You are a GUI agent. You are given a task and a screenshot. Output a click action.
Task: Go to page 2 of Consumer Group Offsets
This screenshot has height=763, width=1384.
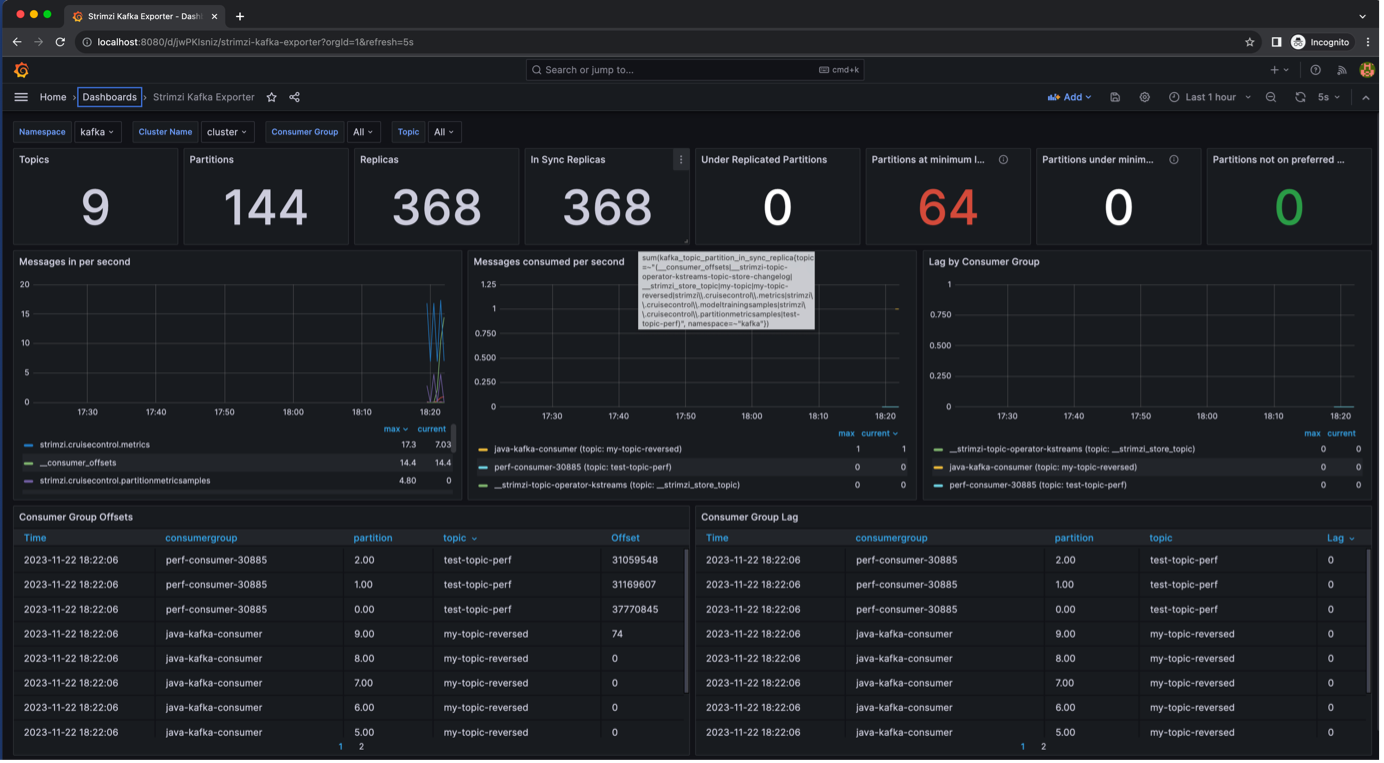[359, 746]
